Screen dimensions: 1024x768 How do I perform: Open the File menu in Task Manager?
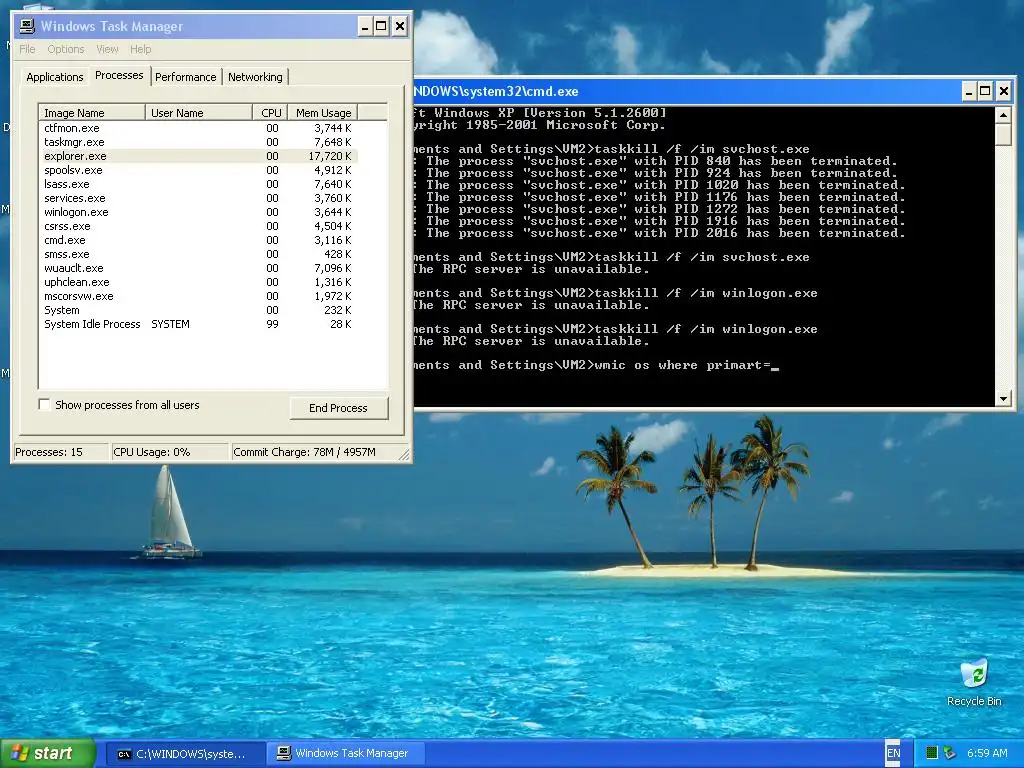pos(27,49)
